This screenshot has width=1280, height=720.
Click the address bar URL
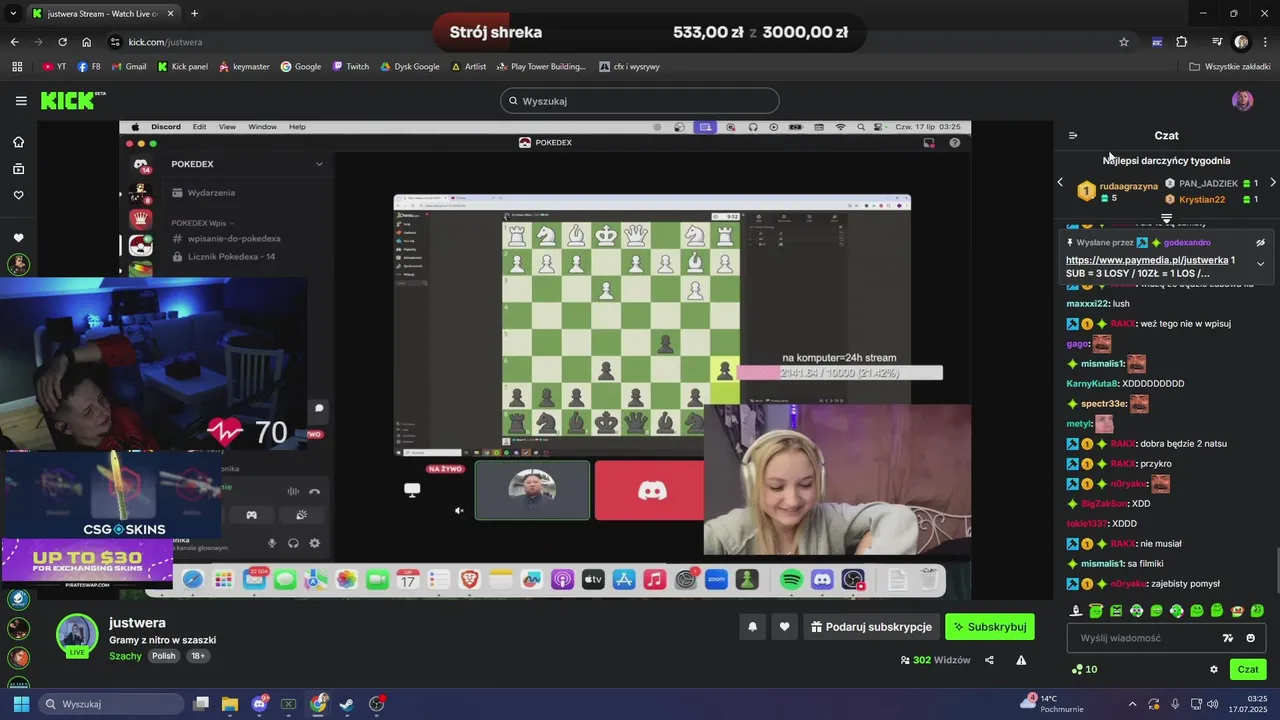pos(165,42)
